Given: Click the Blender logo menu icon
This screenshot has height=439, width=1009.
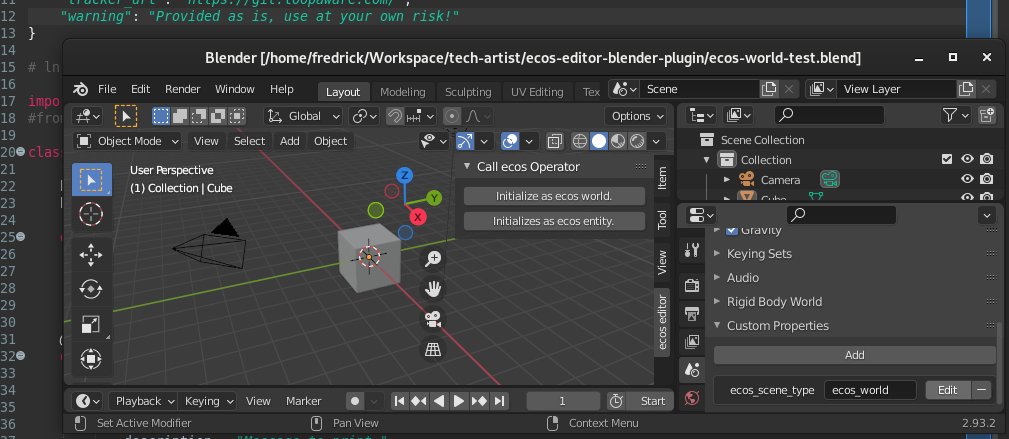Looking at the screenshot, I should click(80, 89).
